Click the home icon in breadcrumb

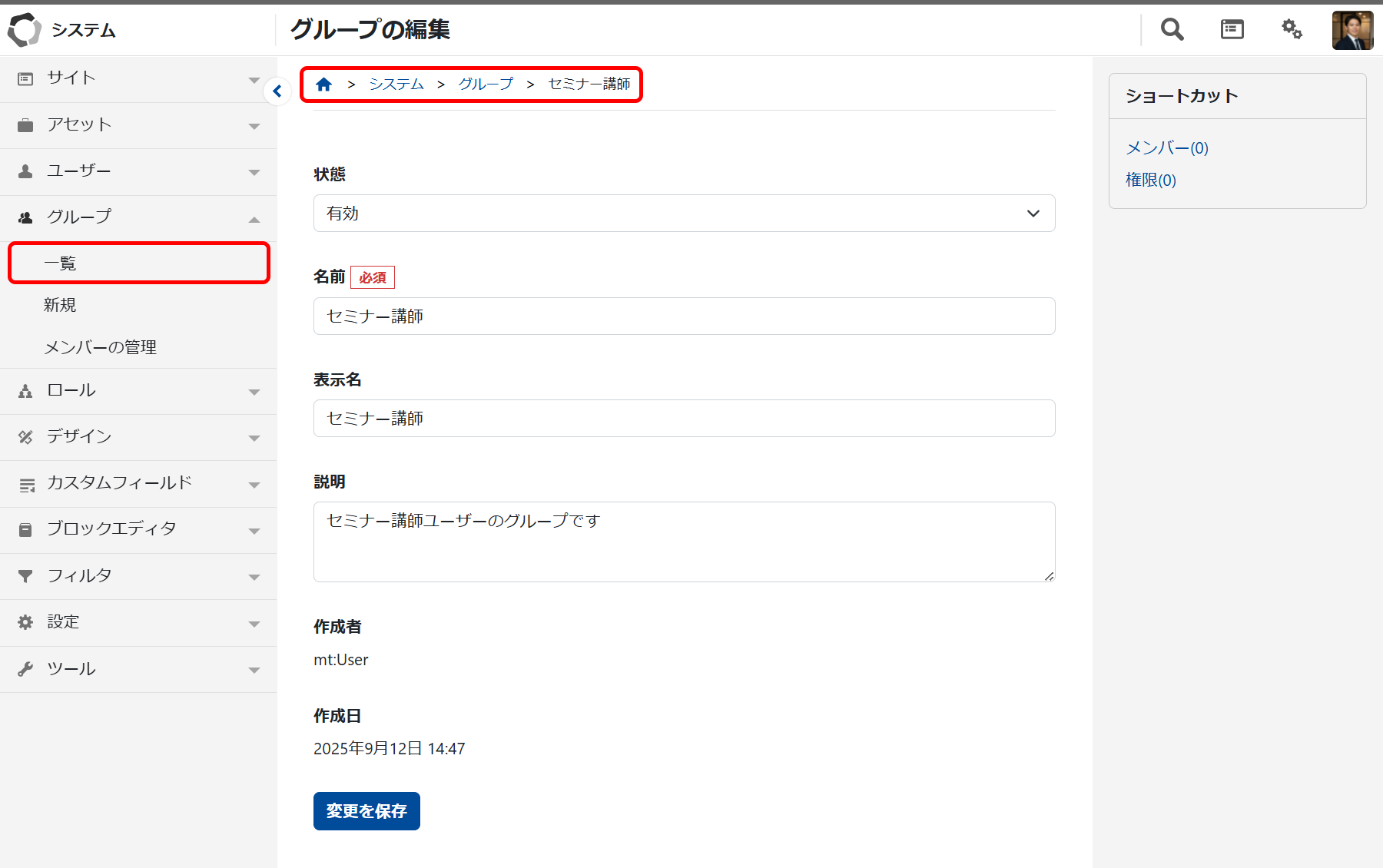tap(323, 84)
